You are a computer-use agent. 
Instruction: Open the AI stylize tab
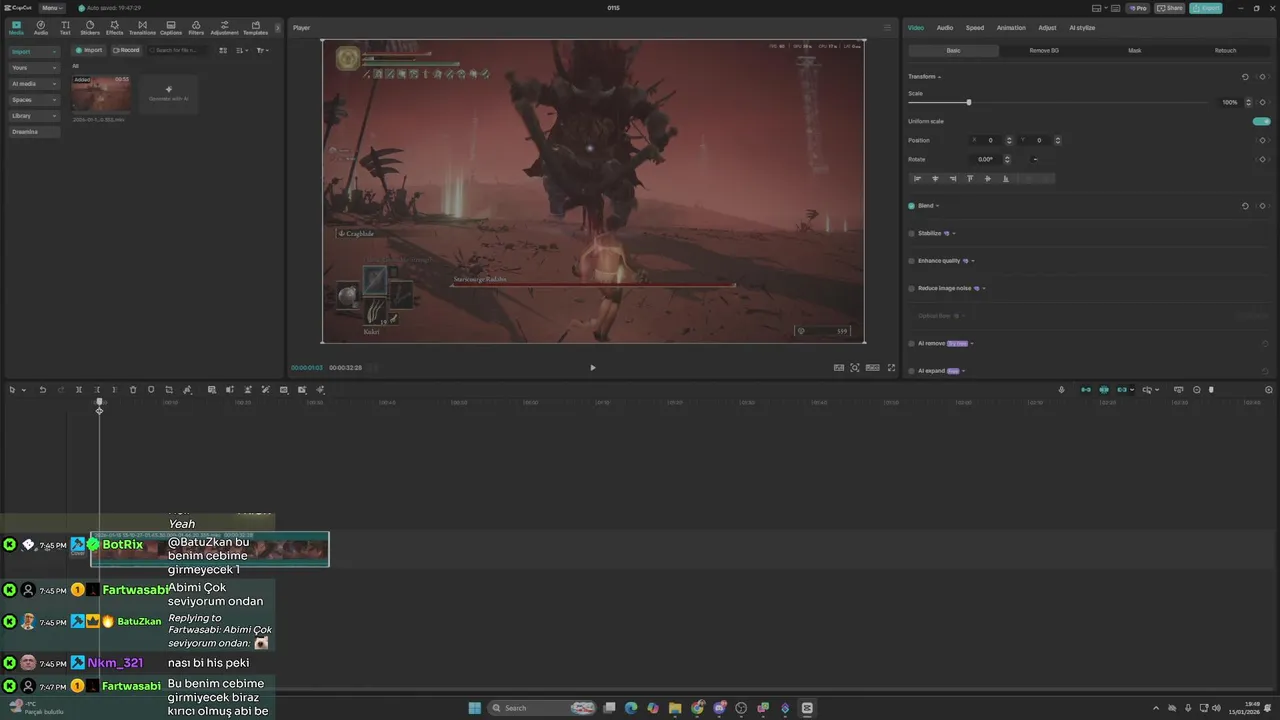pyautogui.click(x=1082, y=28)
